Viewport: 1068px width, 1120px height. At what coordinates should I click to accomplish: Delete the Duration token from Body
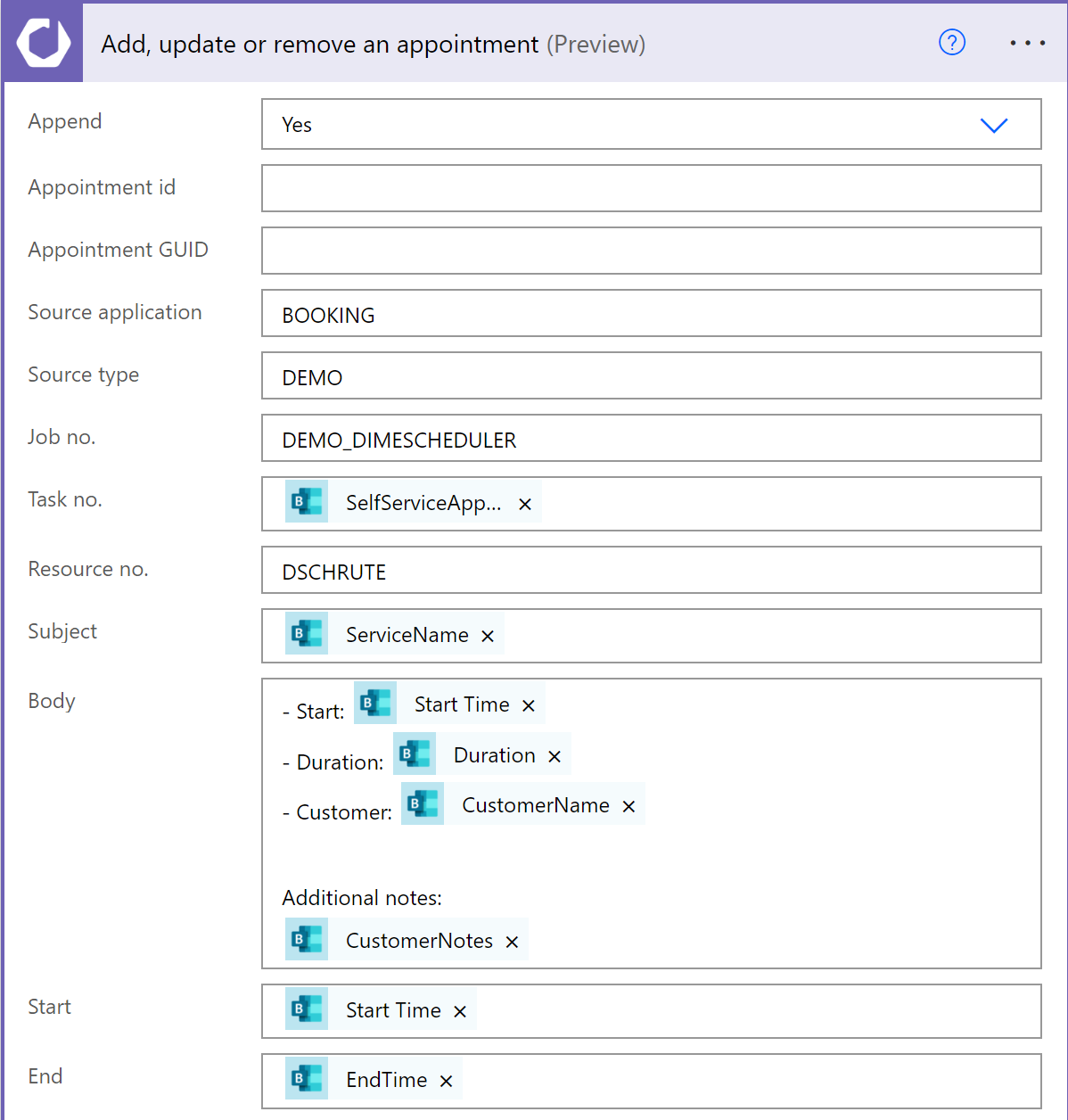click(x=555, y=757)
